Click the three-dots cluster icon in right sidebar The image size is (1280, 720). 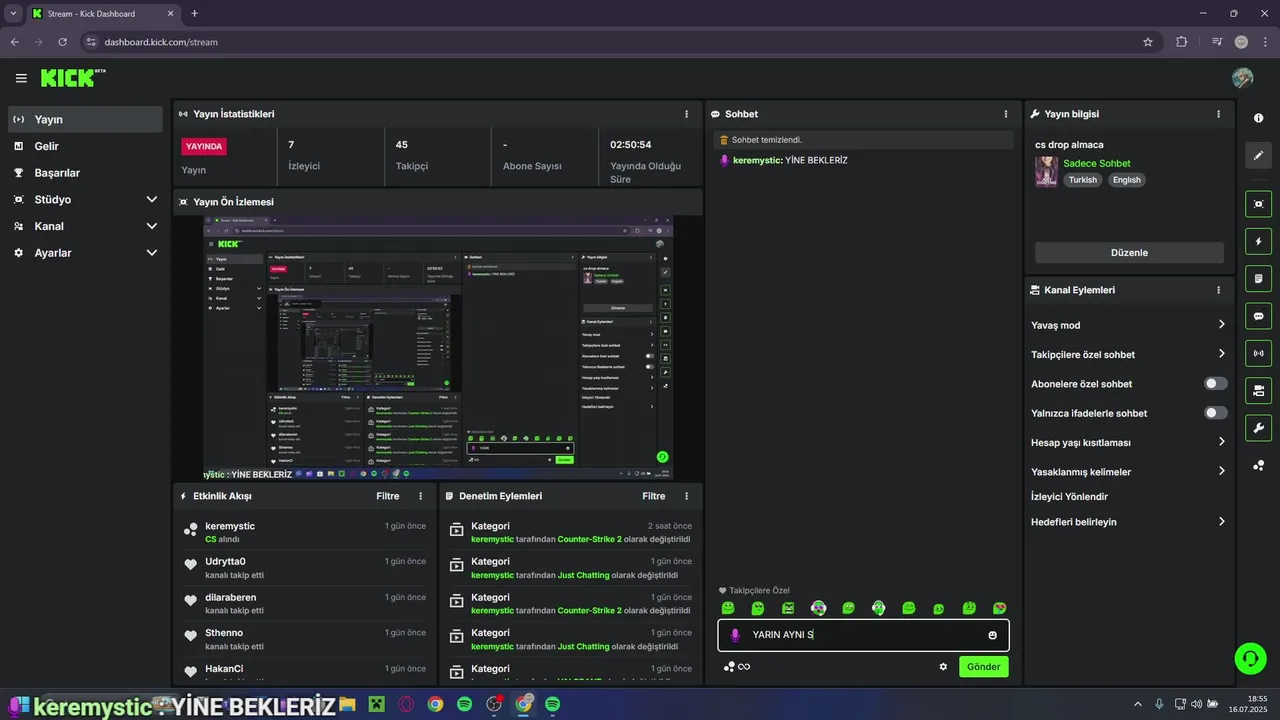(1258, 466)
